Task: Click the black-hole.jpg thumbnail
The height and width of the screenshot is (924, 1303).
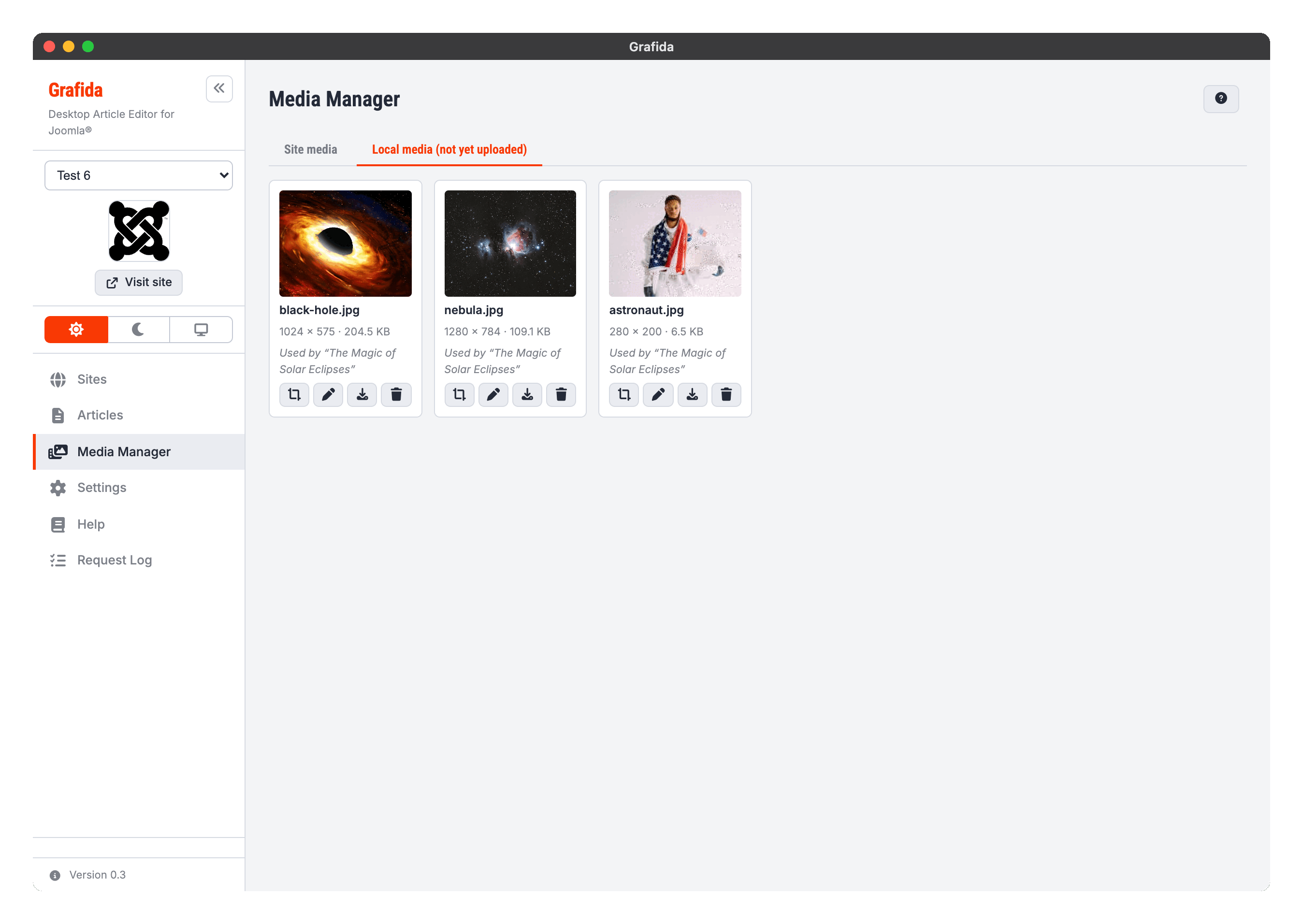Action: tap(346, 244)
